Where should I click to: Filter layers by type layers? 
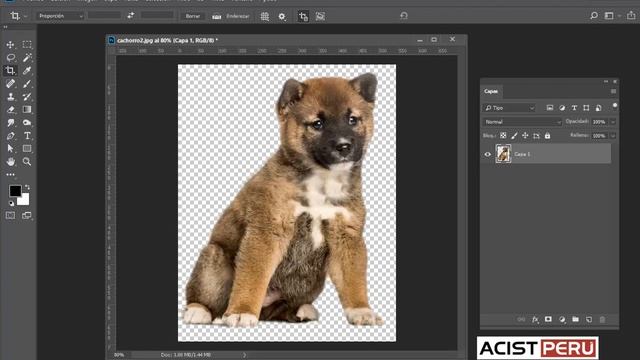tap(574, 108)
